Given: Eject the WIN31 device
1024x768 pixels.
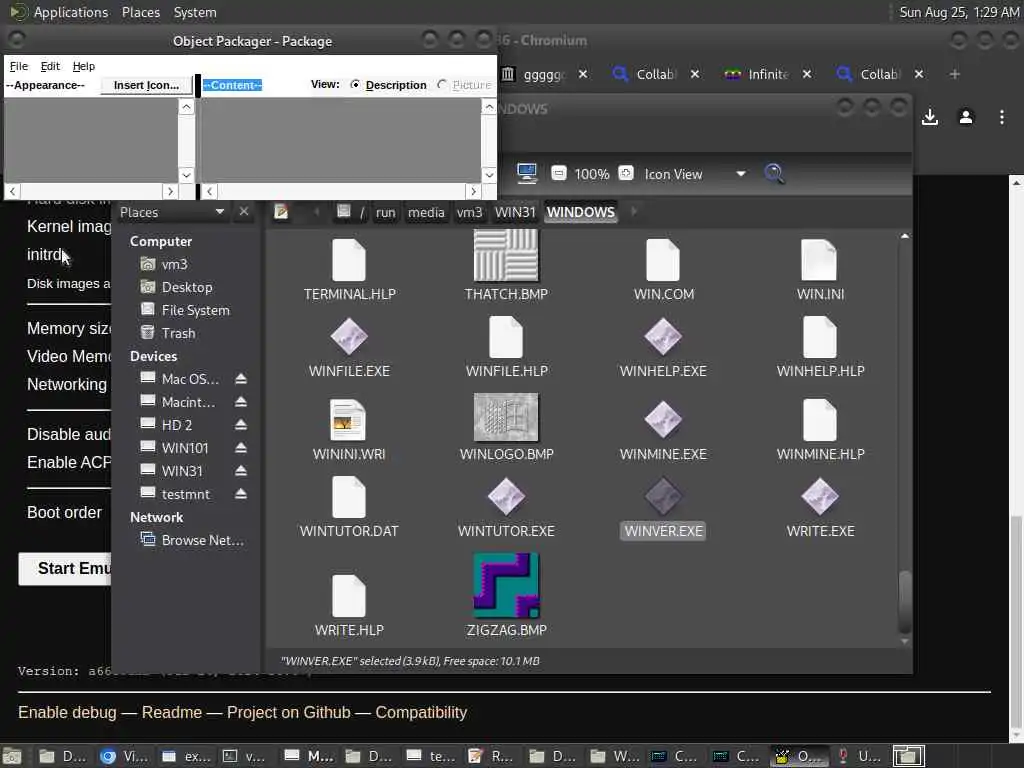Looking at the screenshot, I should tap(241, 471).
